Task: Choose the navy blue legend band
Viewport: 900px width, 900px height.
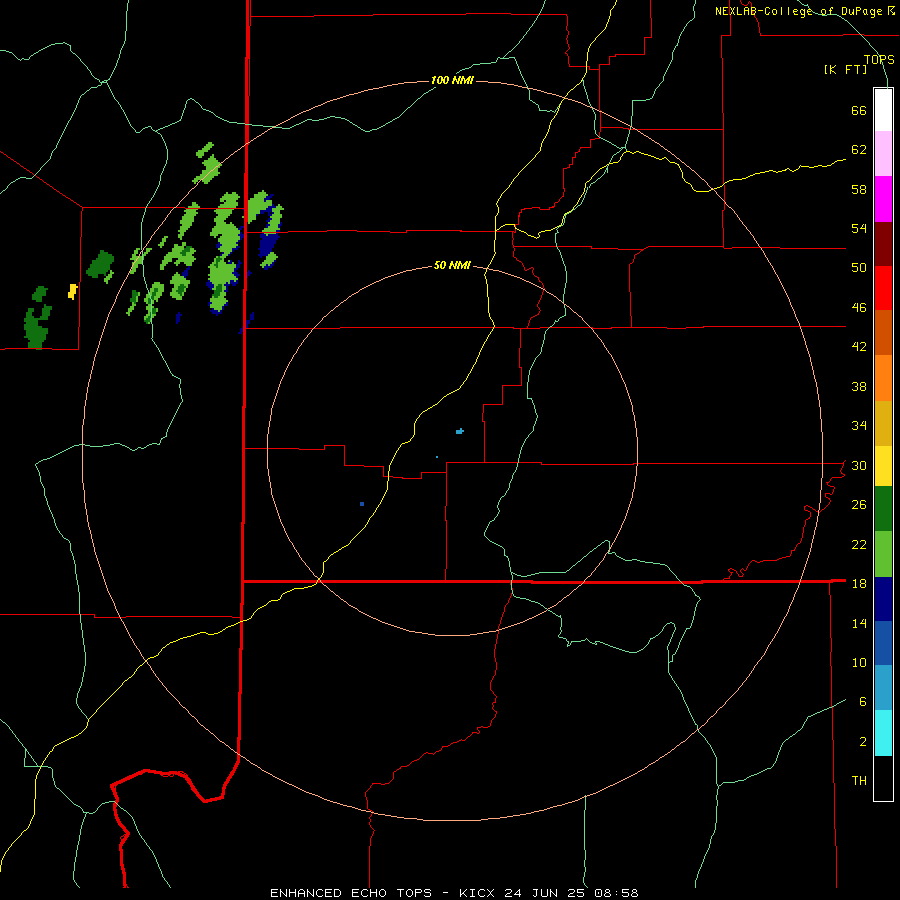Action: click(883, 599)
